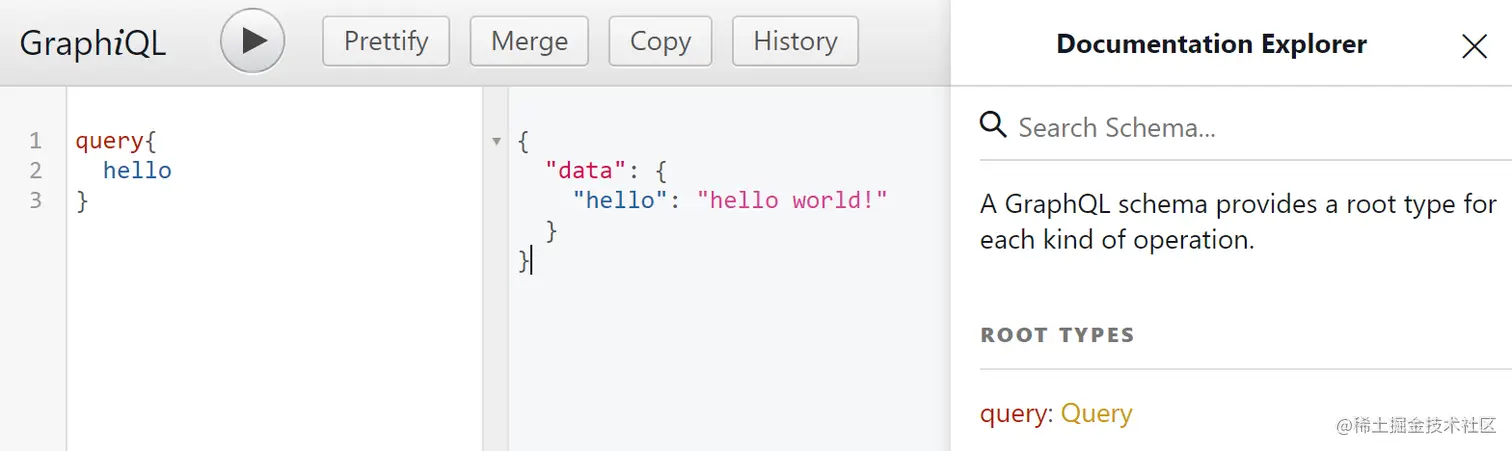Click the "hello world!" result value
The height and width of the screenshot is (451, 1512).
[792, 200]
